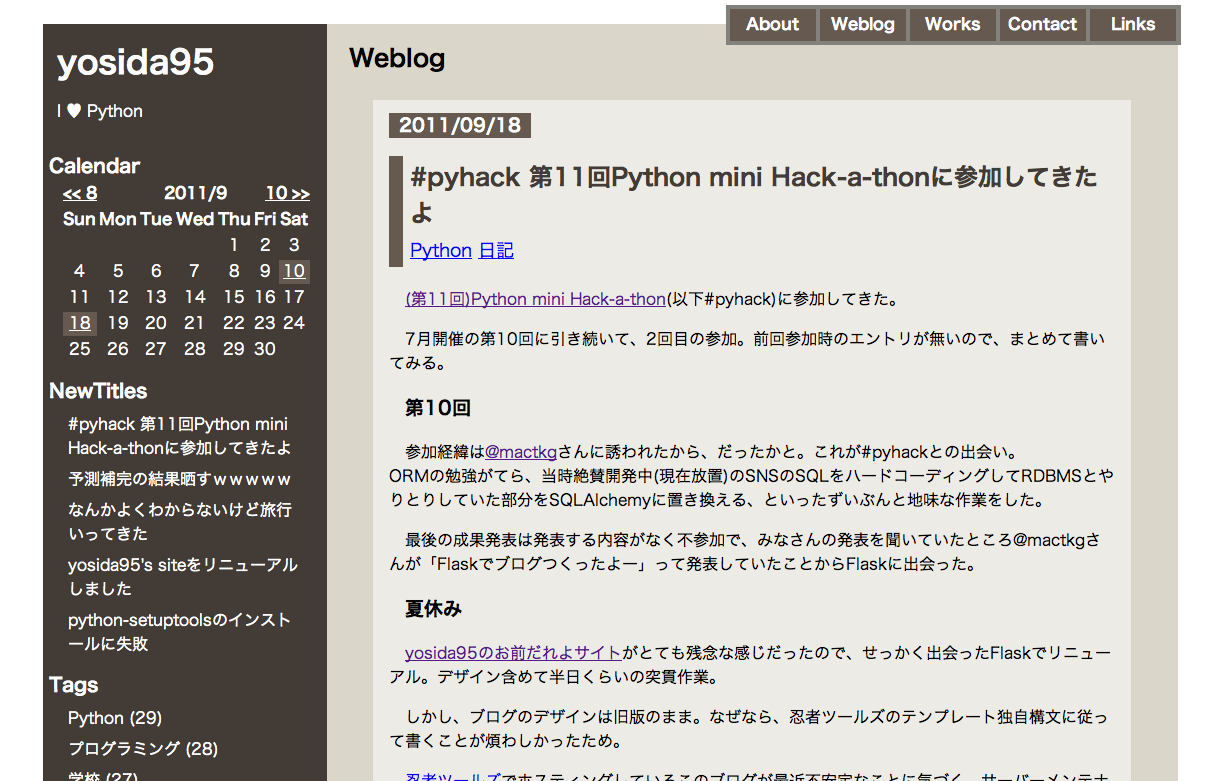
Task: Filter by Python (29) tag in sidebar
Action: (x=115, y=718)
